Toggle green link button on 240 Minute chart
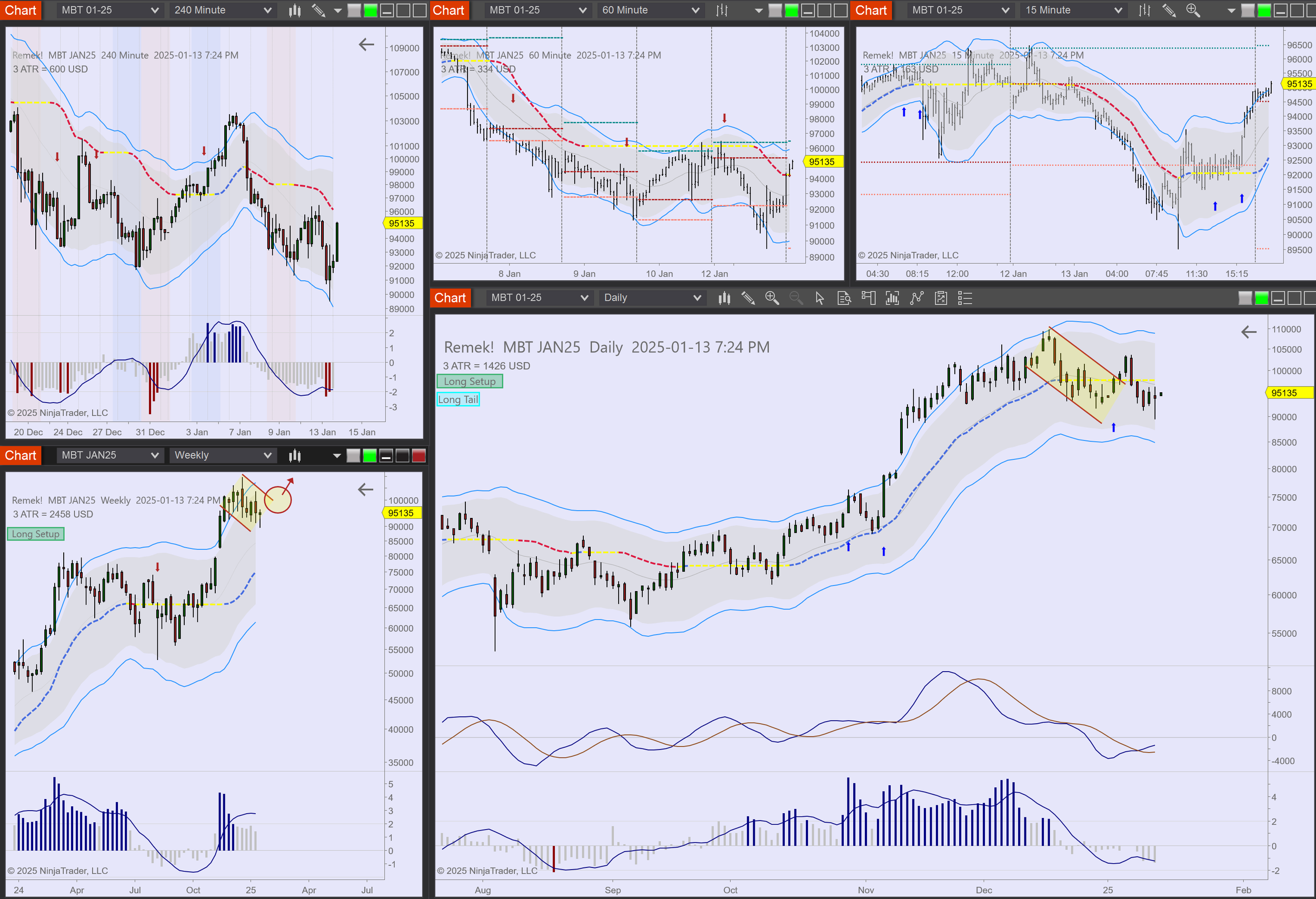1316x899 pixels. coord(371,10)
